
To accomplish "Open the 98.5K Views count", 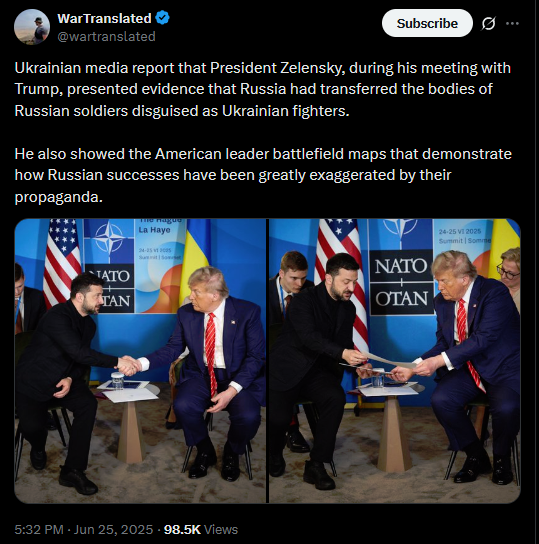I will click(x=201, y=529).
